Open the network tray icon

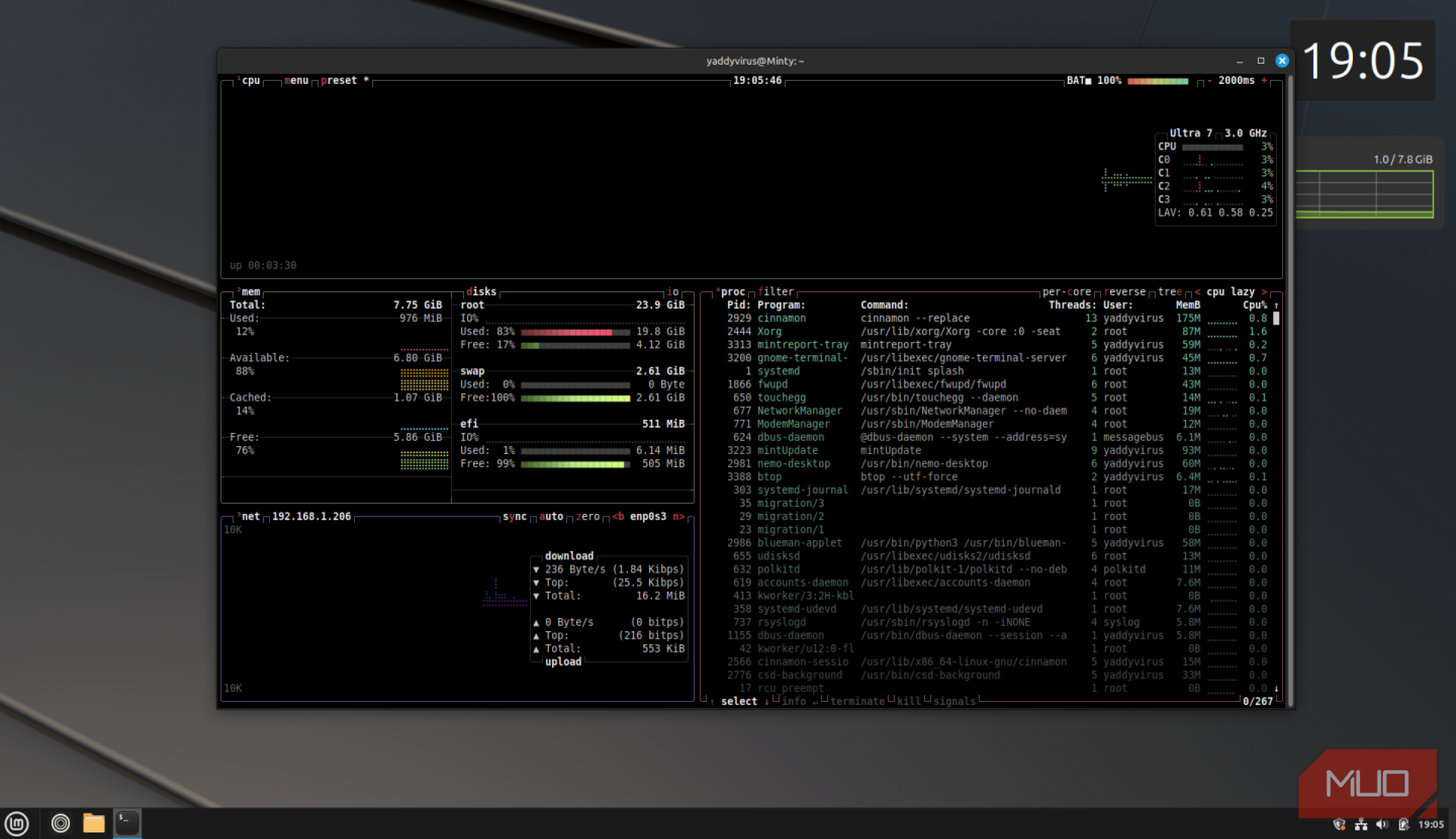1361,825
